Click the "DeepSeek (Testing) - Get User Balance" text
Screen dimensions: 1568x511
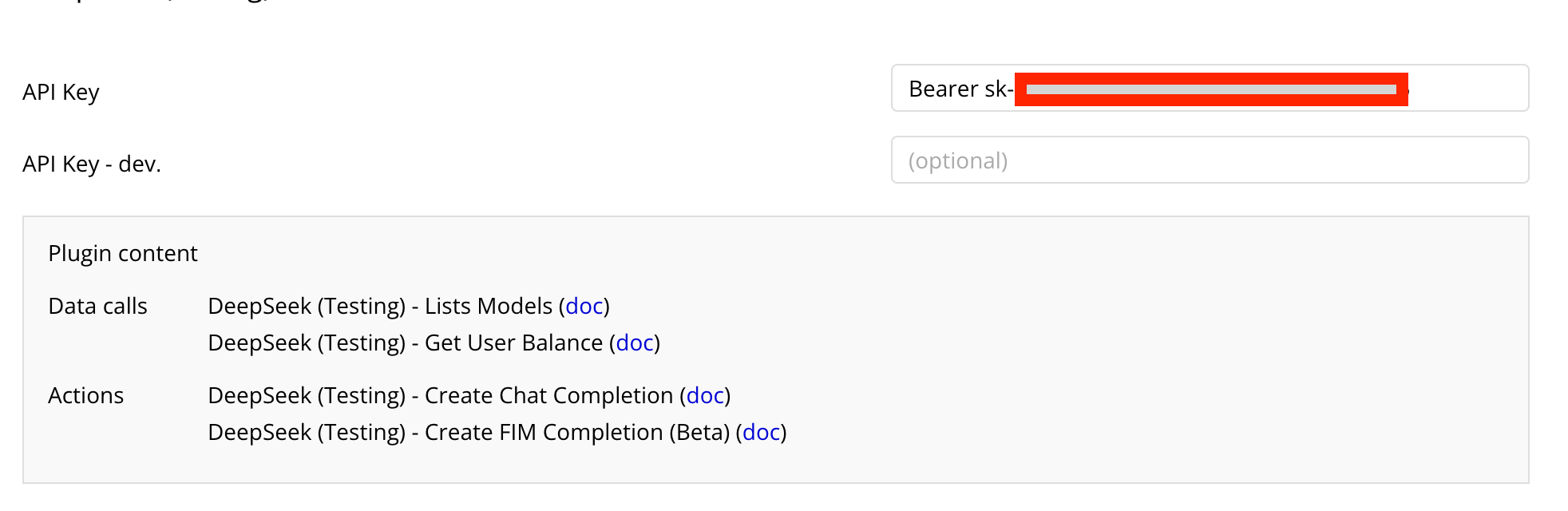(405, 343)
